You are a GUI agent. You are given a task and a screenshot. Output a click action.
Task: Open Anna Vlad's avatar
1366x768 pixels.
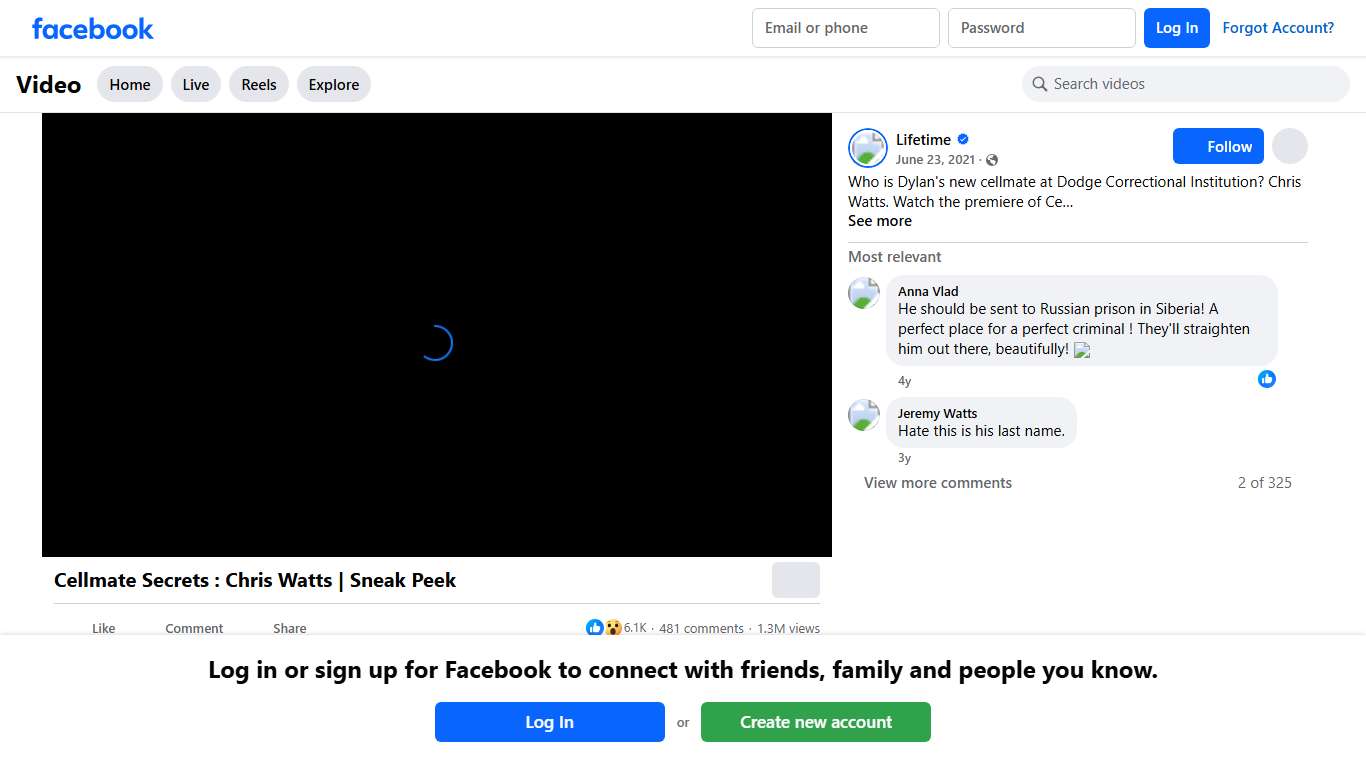coord(864,294)
